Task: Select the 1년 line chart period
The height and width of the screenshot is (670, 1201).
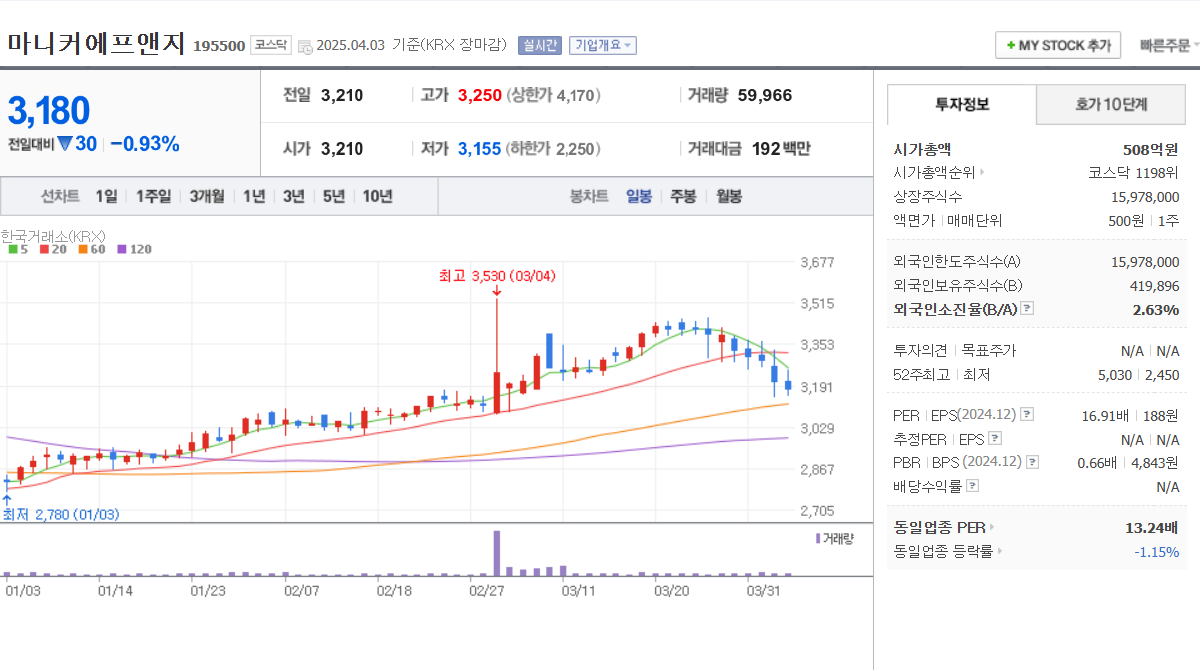Action: click(254, 196)
